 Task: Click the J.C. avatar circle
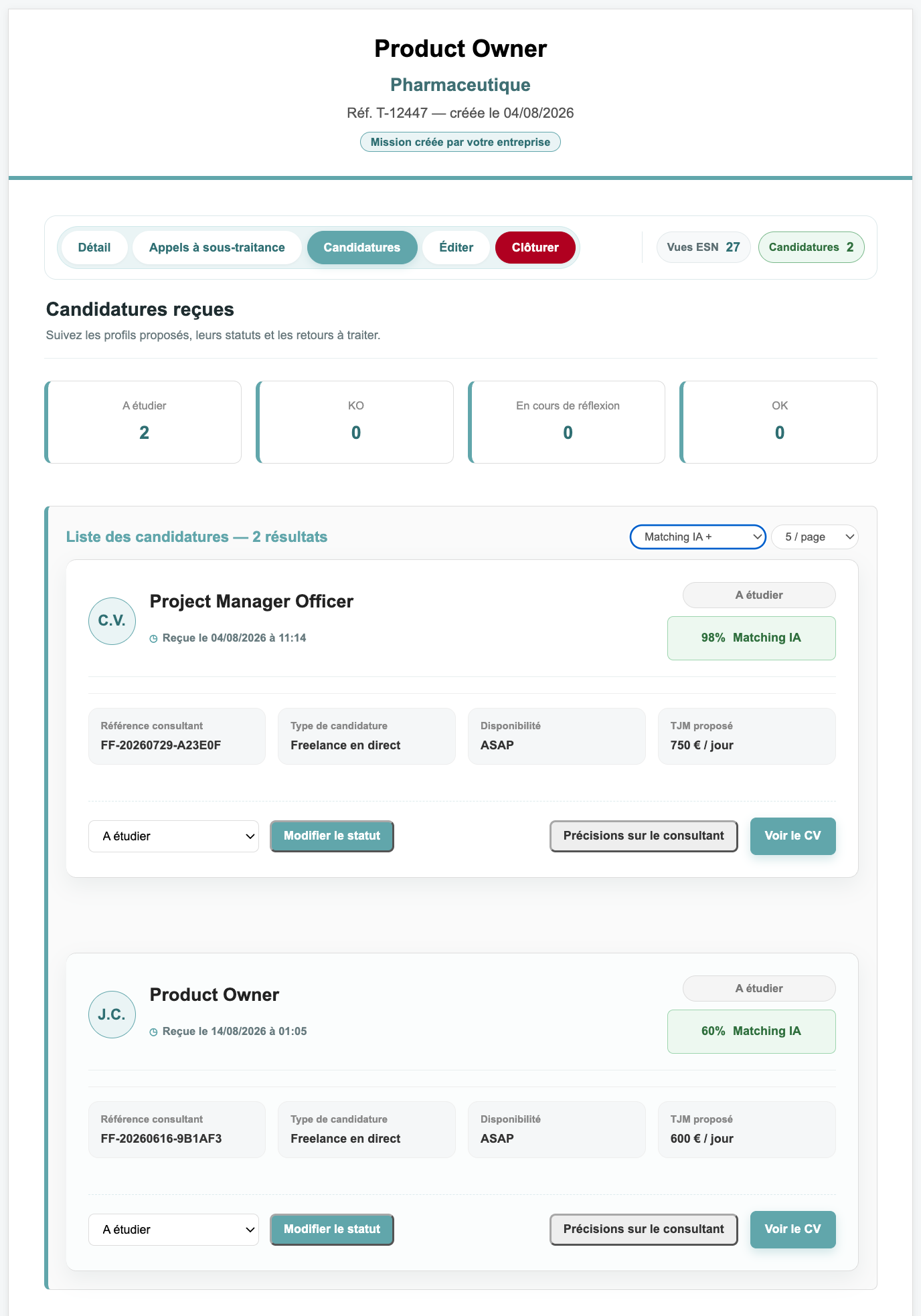112,1014
